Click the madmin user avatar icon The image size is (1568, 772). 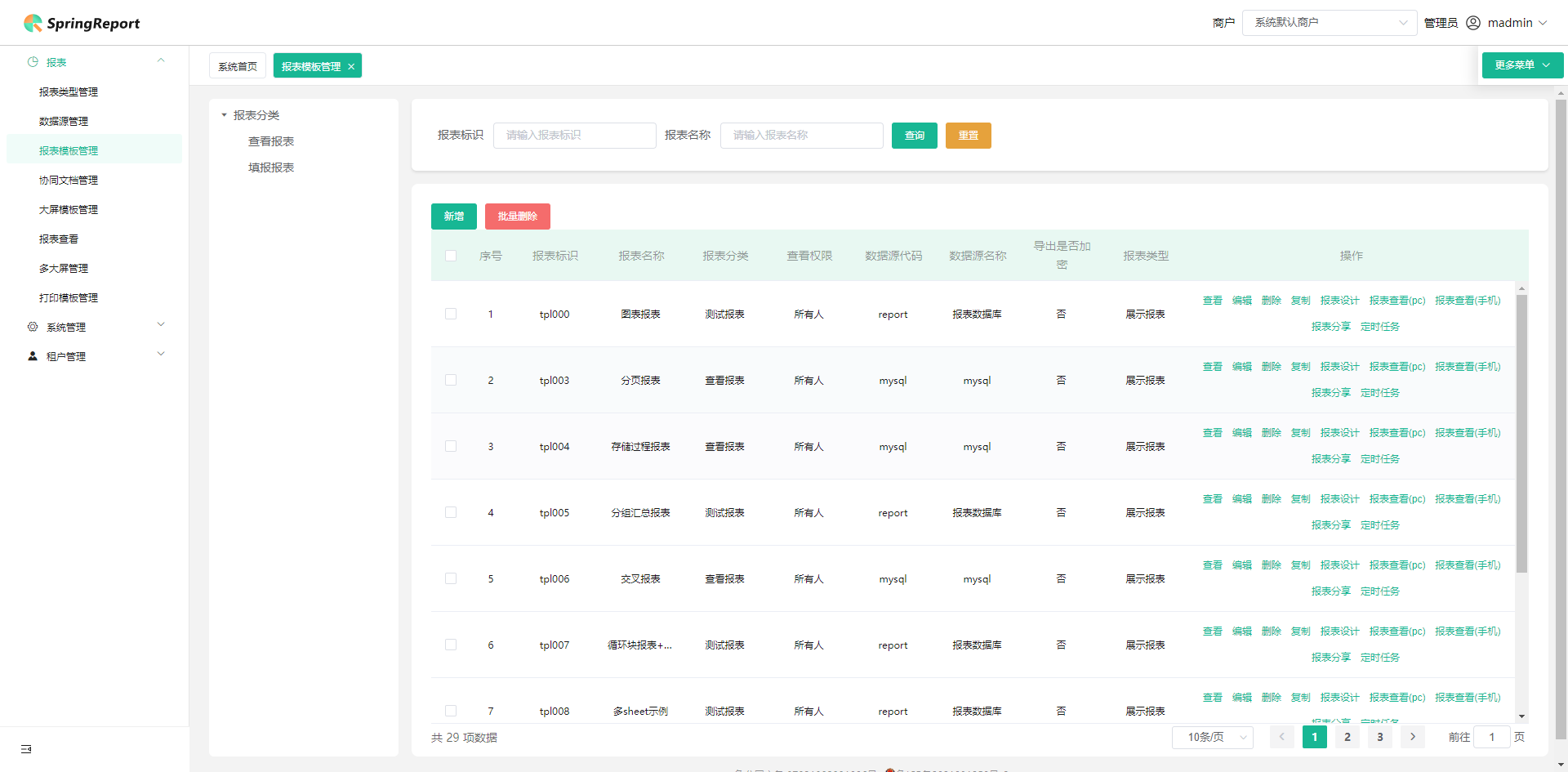pos(1473,23)
